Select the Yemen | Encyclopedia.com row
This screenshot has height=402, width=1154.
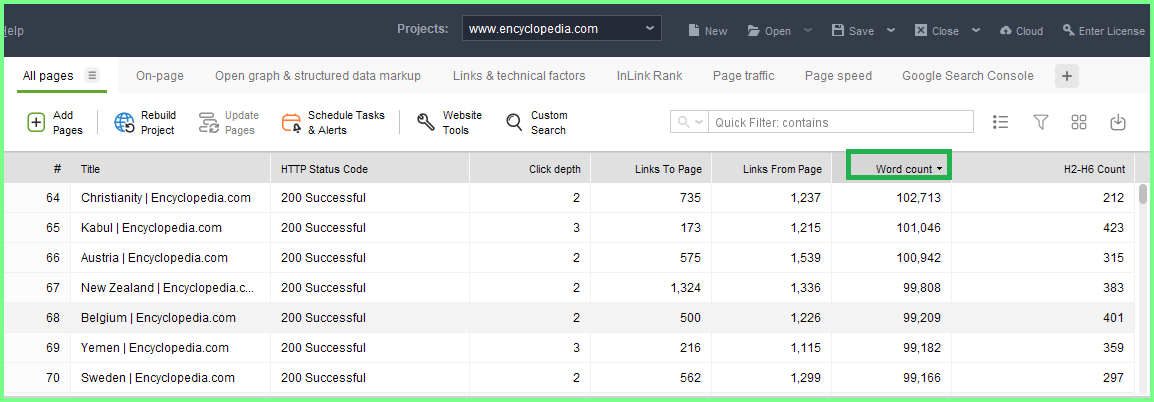coord(570,348)
